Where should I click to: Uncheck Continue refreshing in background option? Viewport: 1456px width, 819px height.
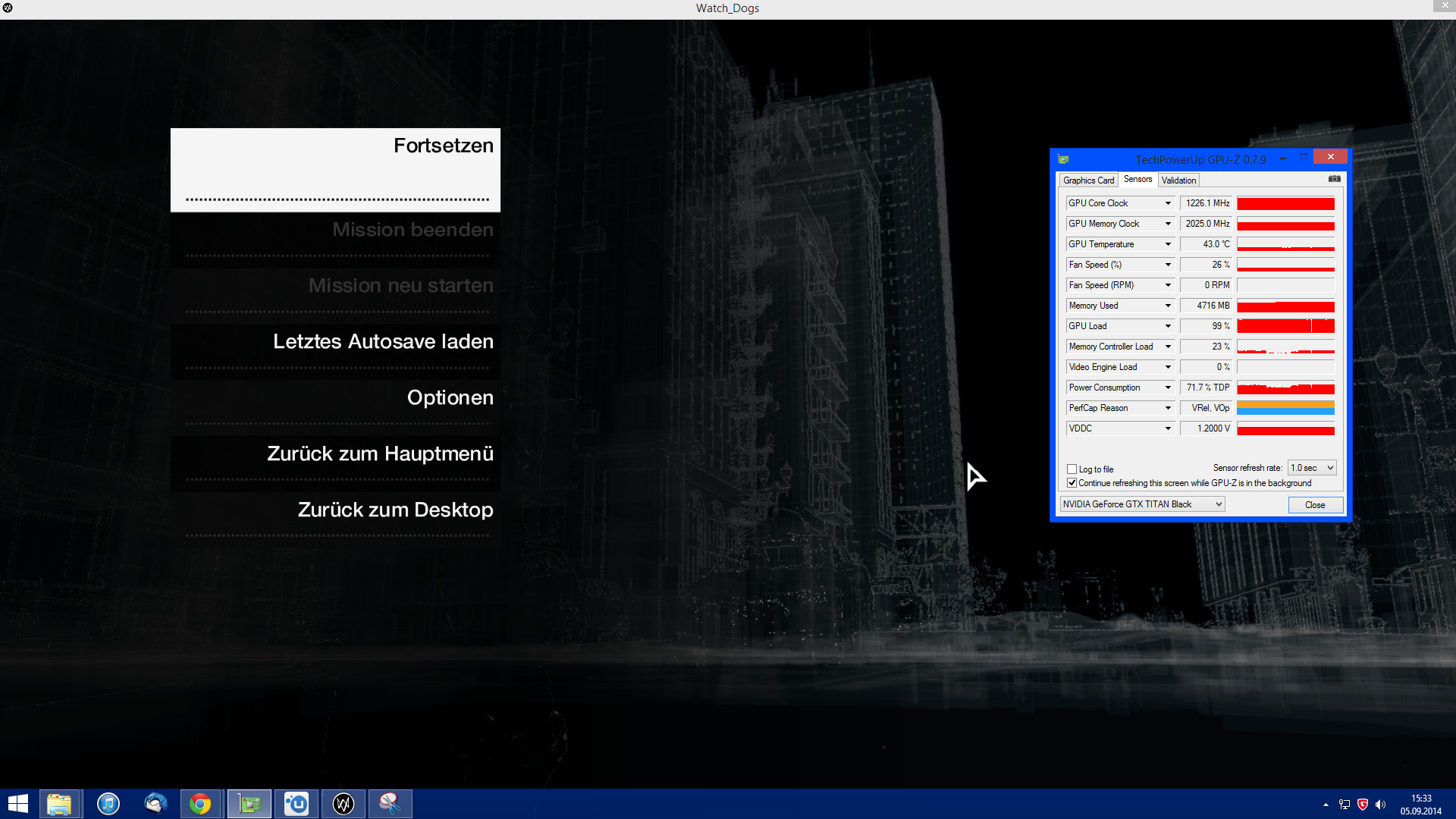[x=1072, y=483]
